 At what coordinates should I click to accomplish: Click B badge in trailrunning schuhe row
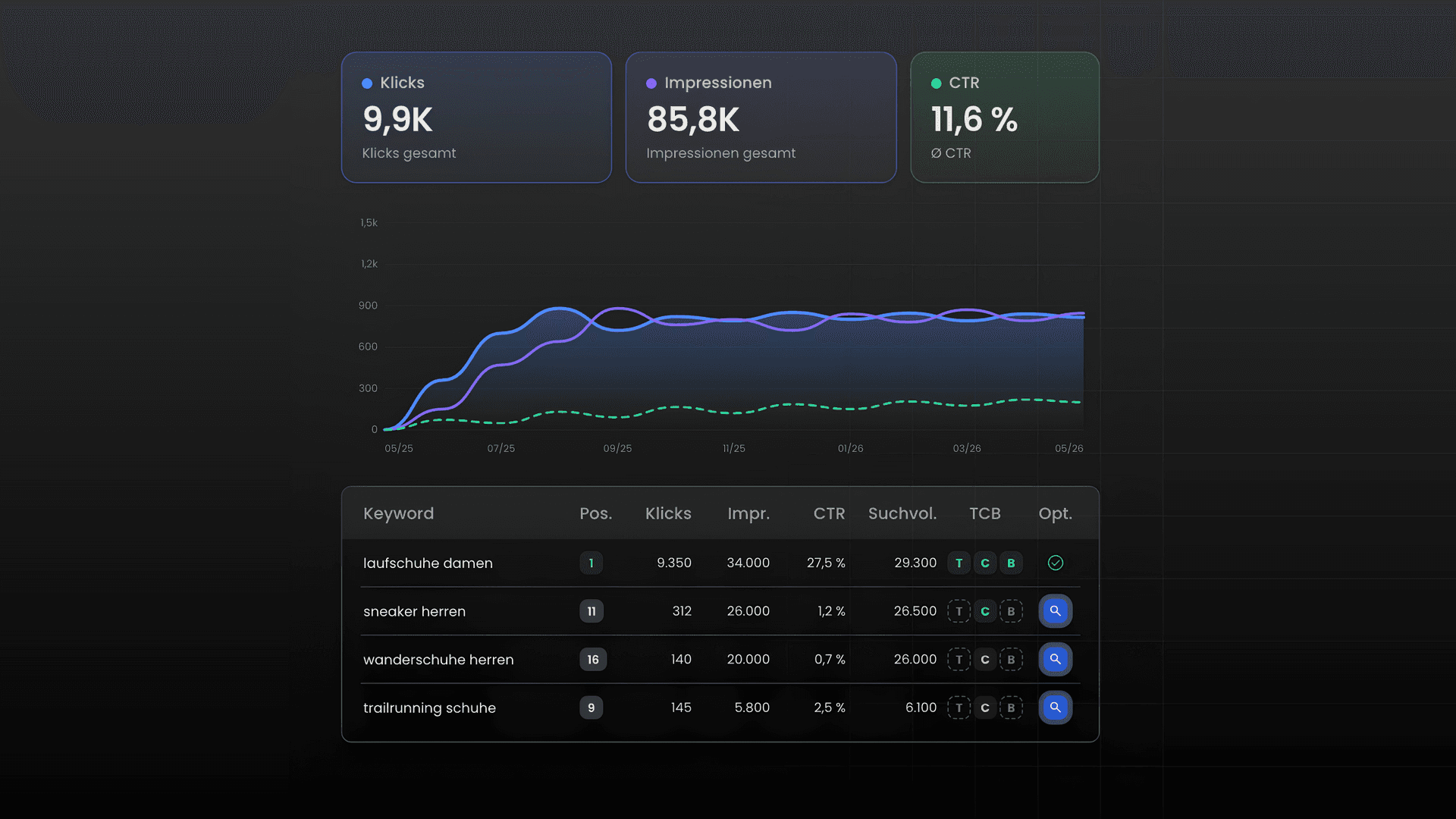tap(1011, 708)
